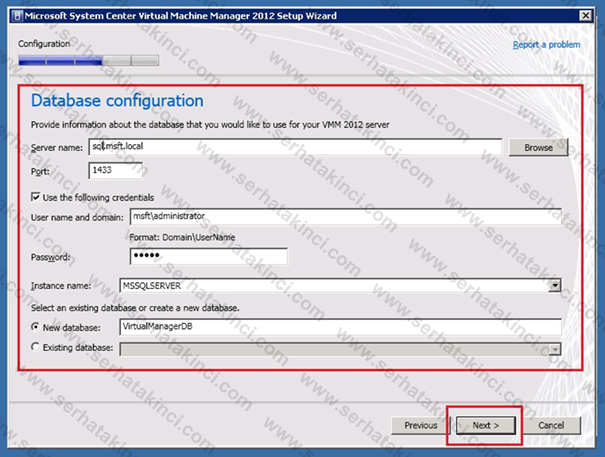Click the Format: Domain\UserName hint text
The image size is (605, 457).
pyautogui.click(x=182, y=237)
